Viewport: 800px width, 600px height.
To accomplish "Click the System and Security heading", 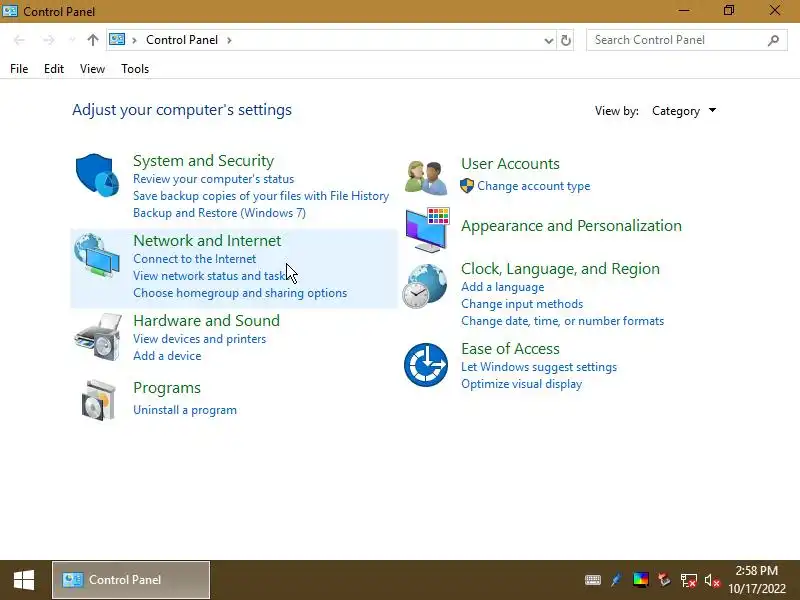I will pos(204,161).
